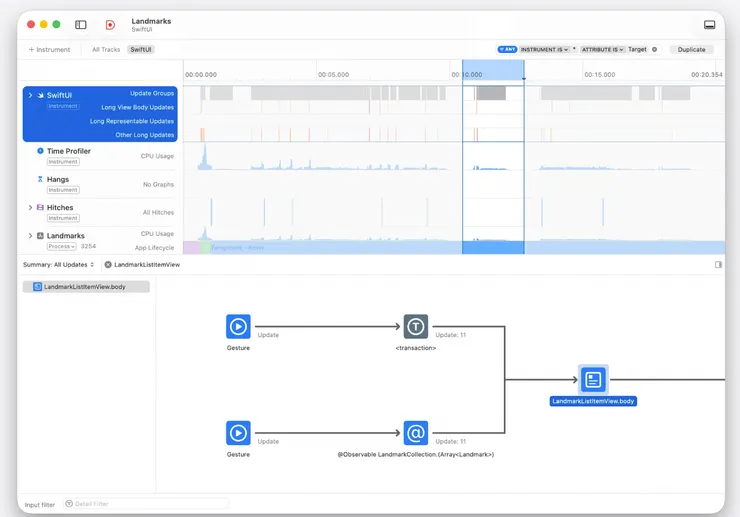Toggle the ANY filter pill
This screenshot has height=517, width=740.
click(x=507, y=50)
